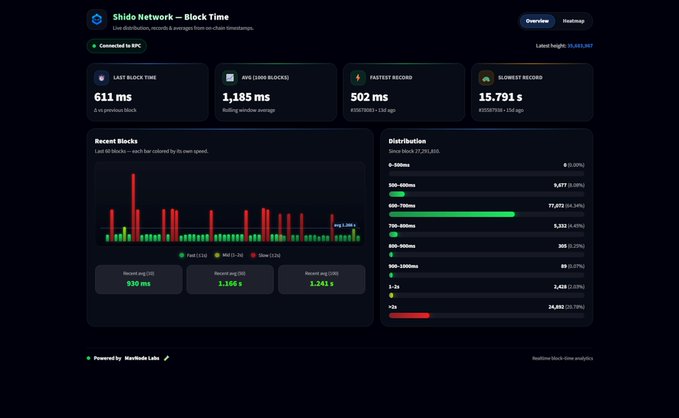Click the '5,332' count in 700–800ms row
This screenshot has width=679, height=418.
tap(560, 226)
